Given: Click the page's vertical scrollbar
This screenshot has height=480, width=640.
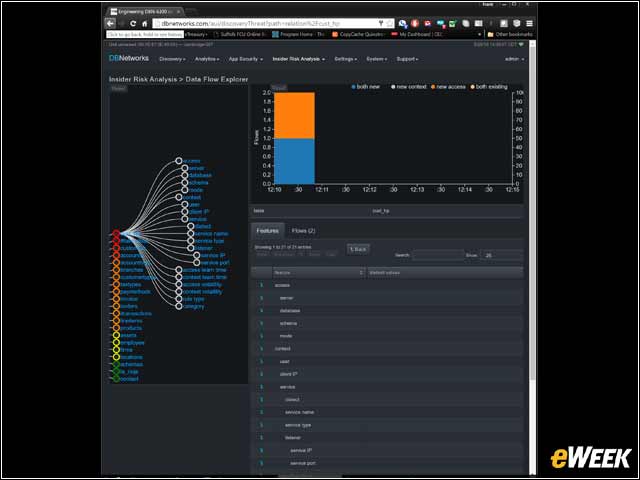Looking at the screenshot, I should [532, 212].
